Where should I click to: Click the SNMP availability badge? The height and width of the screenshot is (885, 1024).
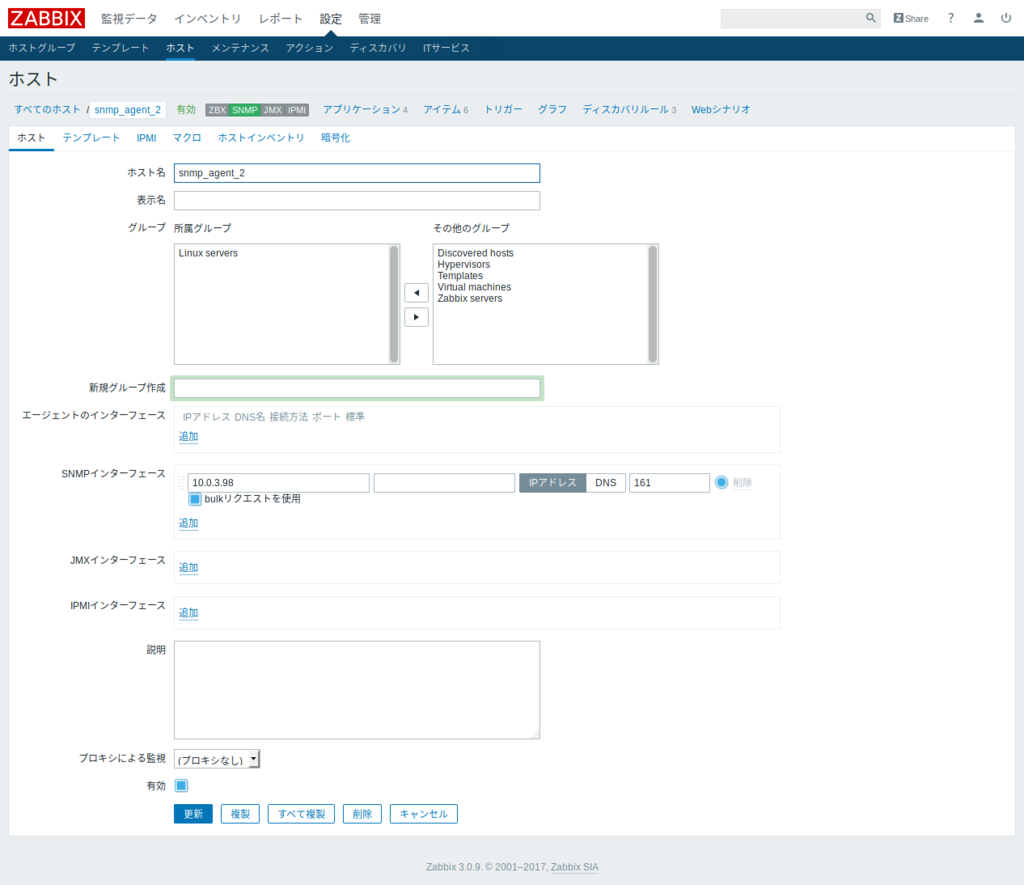(x=245, y=110)
